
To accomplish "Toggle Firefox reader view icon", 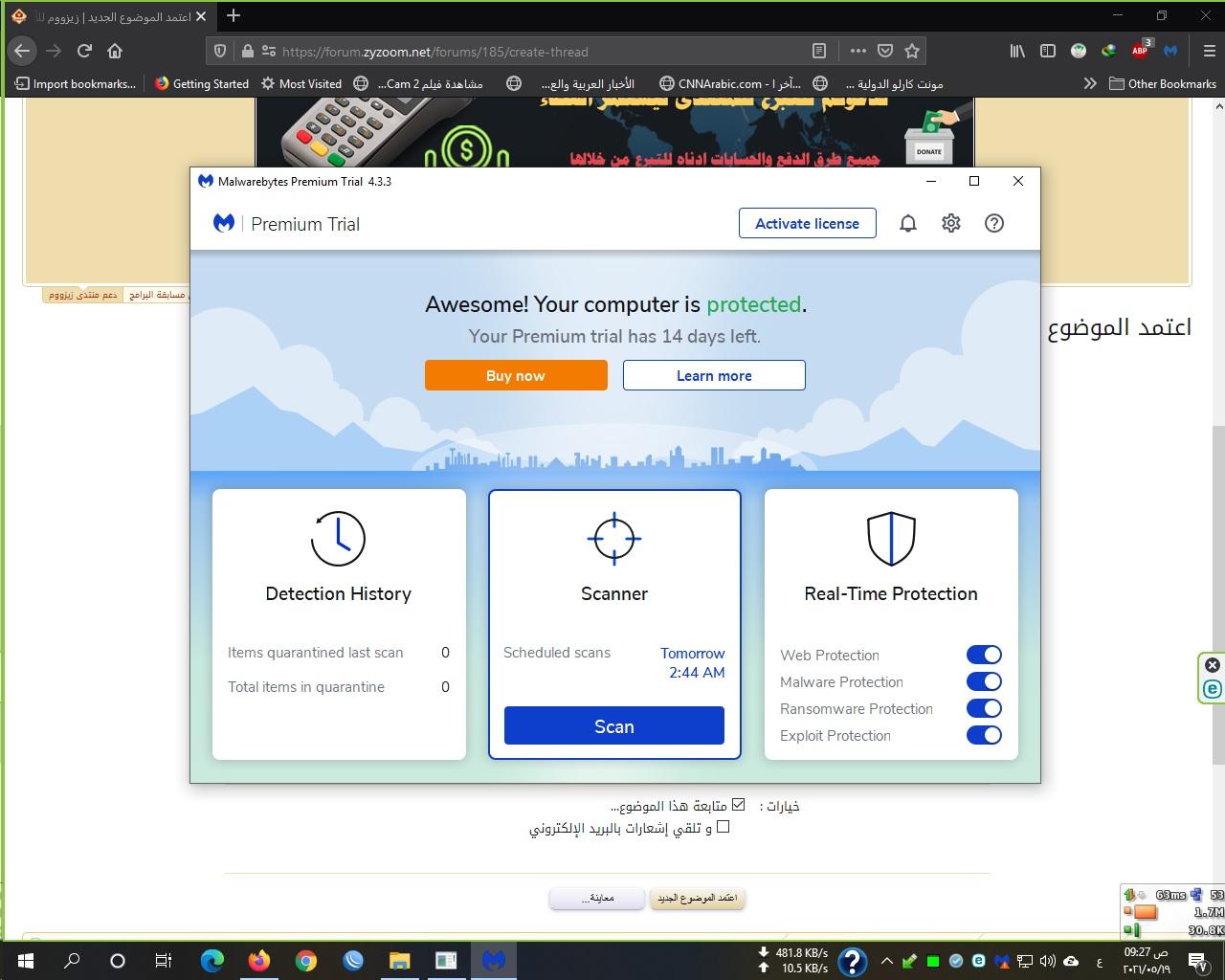I will coord(819,51).
